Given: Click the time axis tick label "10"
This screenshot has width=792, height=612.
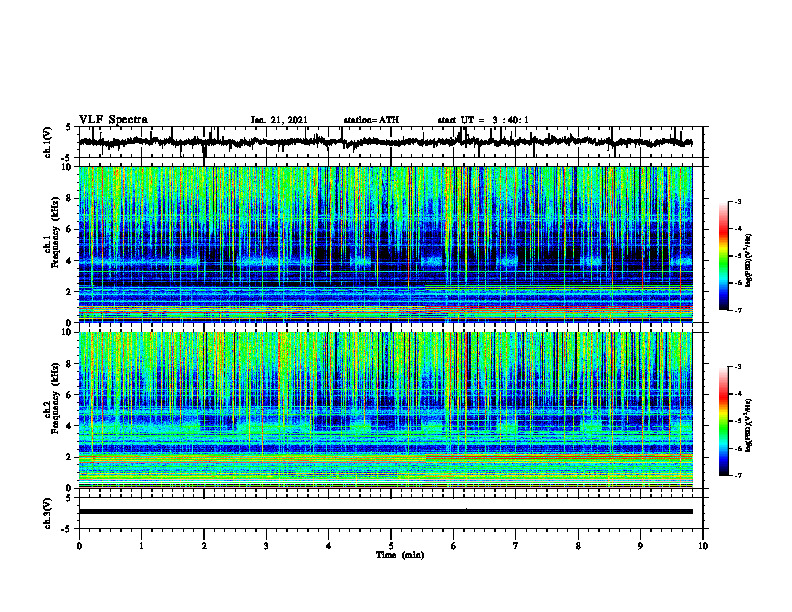Looking at the screenshot, I should (x=703, y=546).
